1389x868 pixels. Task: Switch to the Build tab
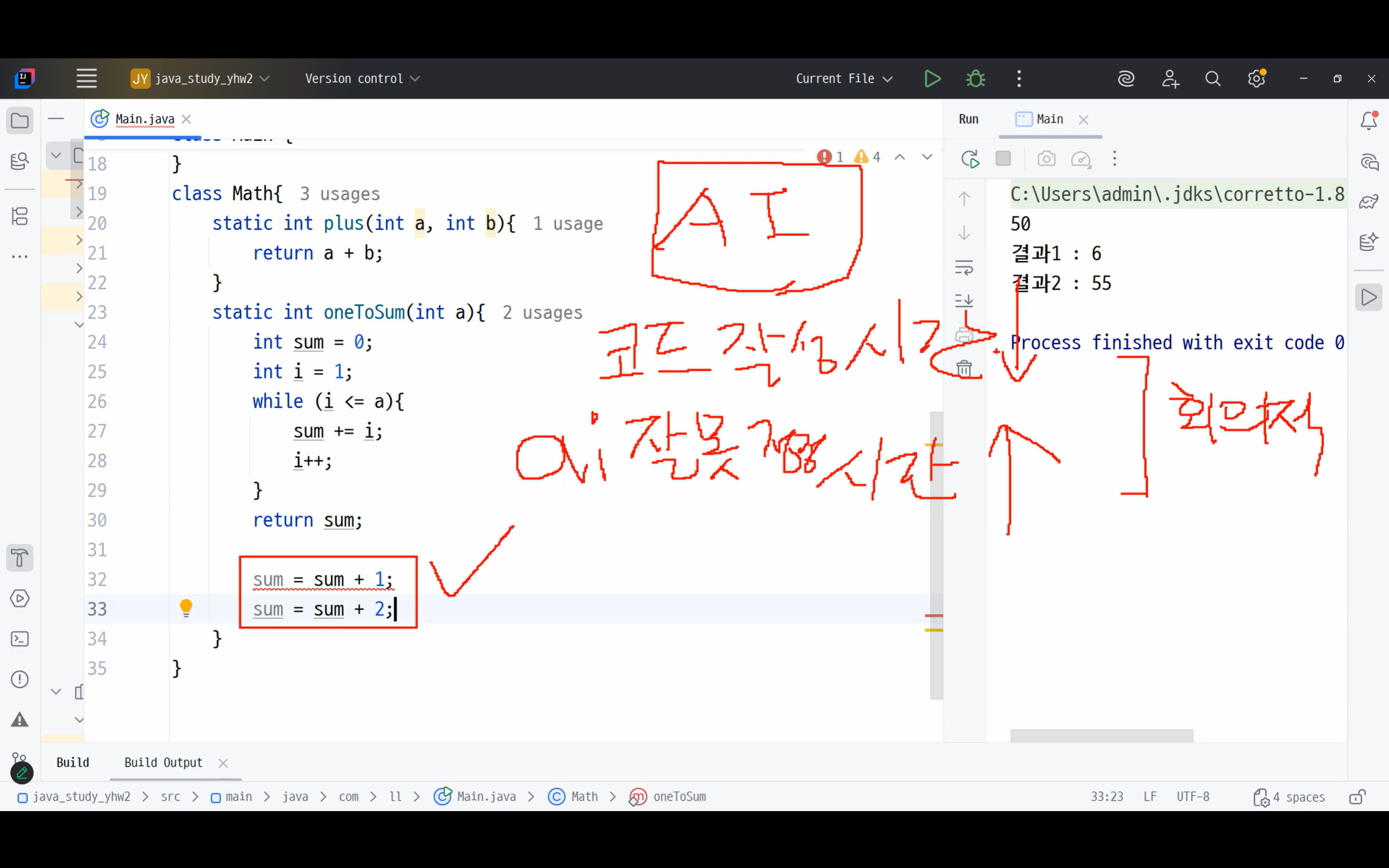(73, 762)
